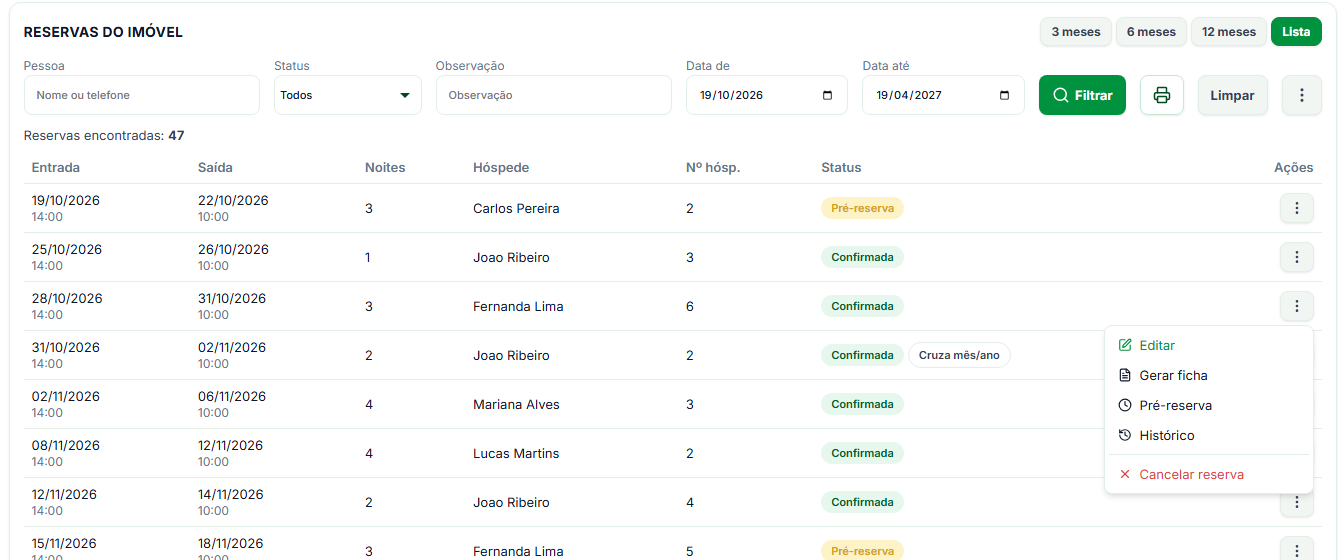Choose Gerar ficha from the menu
The height and width of the screenshot is (560, 1340).
[x=1209, y=375]
